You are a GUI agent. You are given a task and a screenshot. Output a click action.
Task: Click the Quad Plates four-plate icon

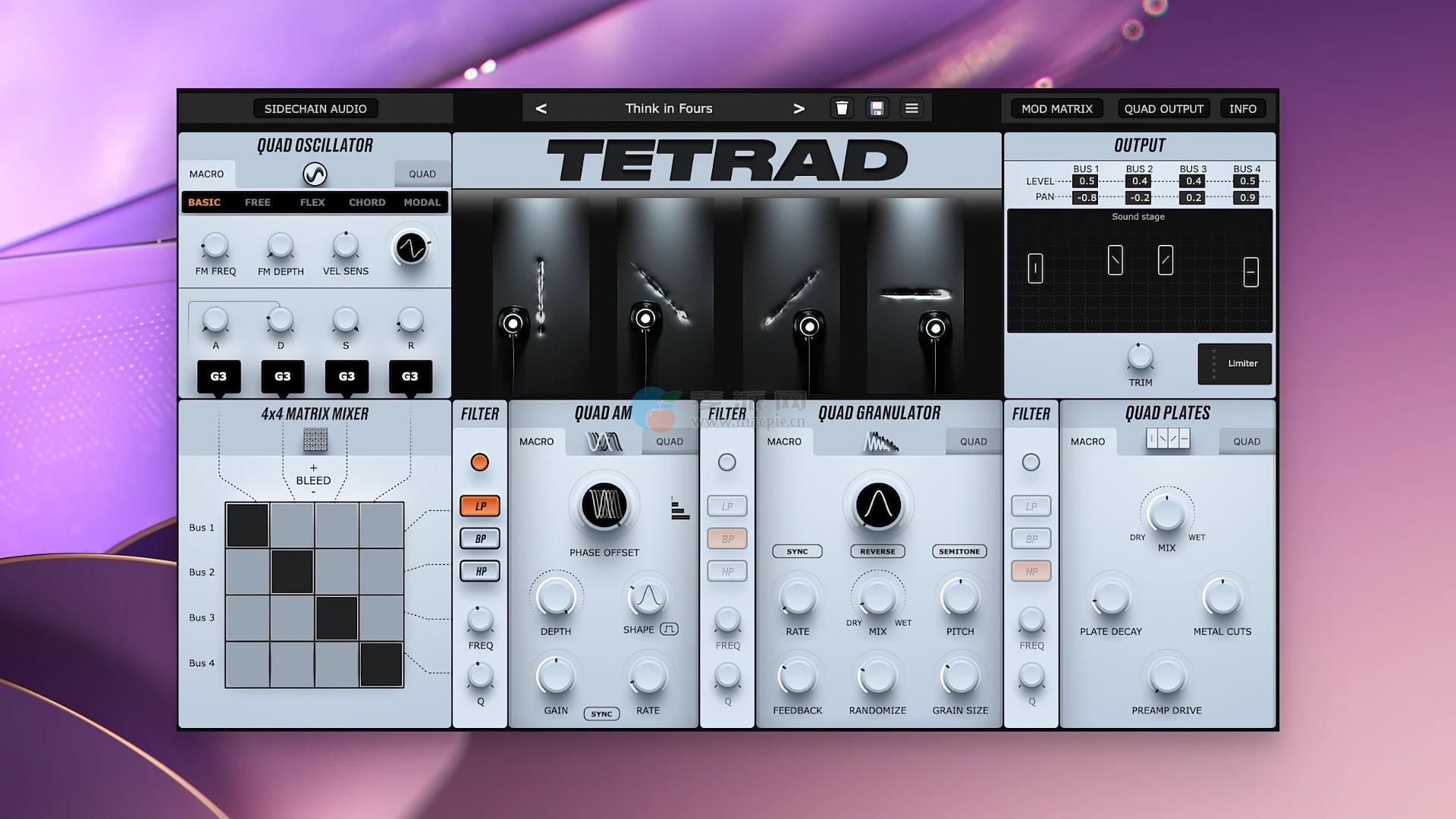tap(1168, 438)
